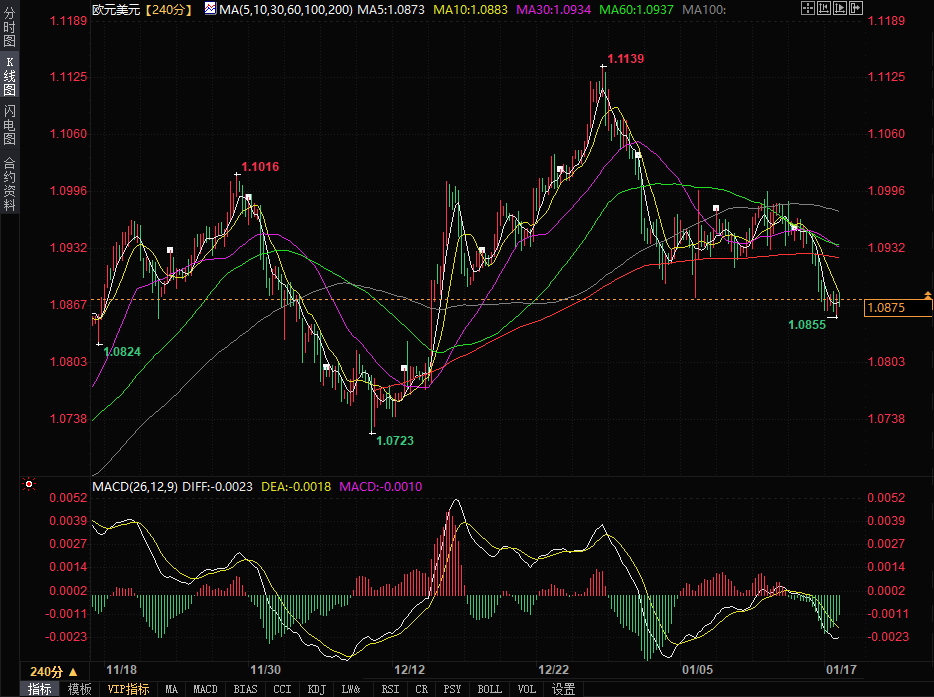Open the 240分 period dropdown

(53, 671)
